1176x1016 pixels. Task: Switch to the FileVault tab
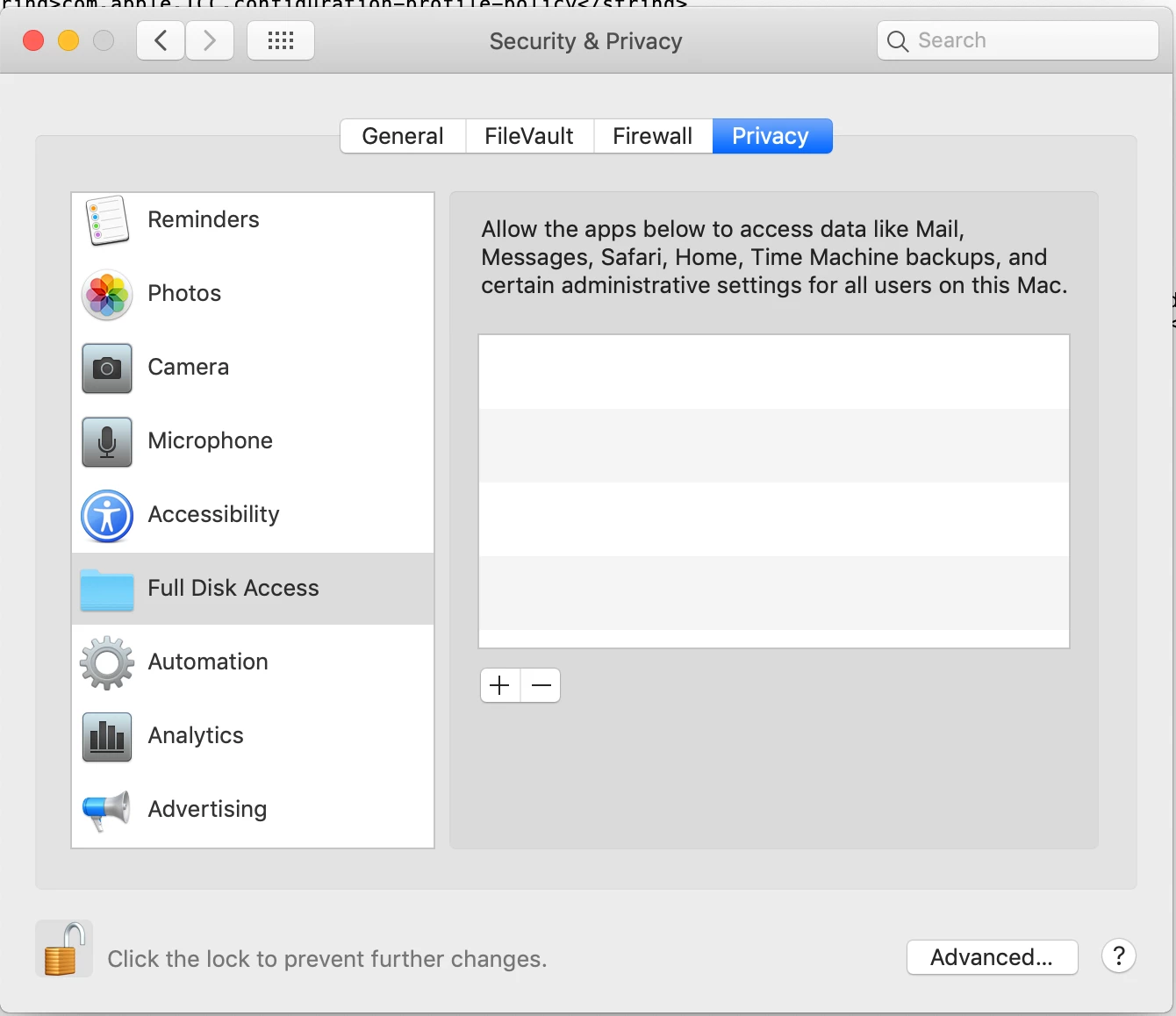point(529,136)
